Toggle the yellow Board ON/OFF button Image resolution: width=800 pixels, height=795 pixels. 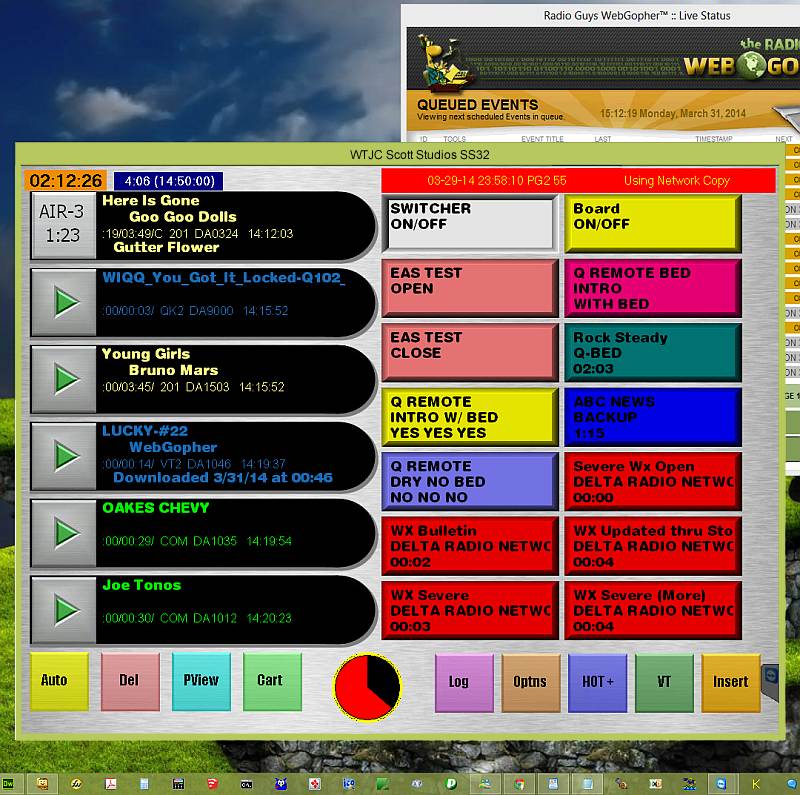coord(652,223)
